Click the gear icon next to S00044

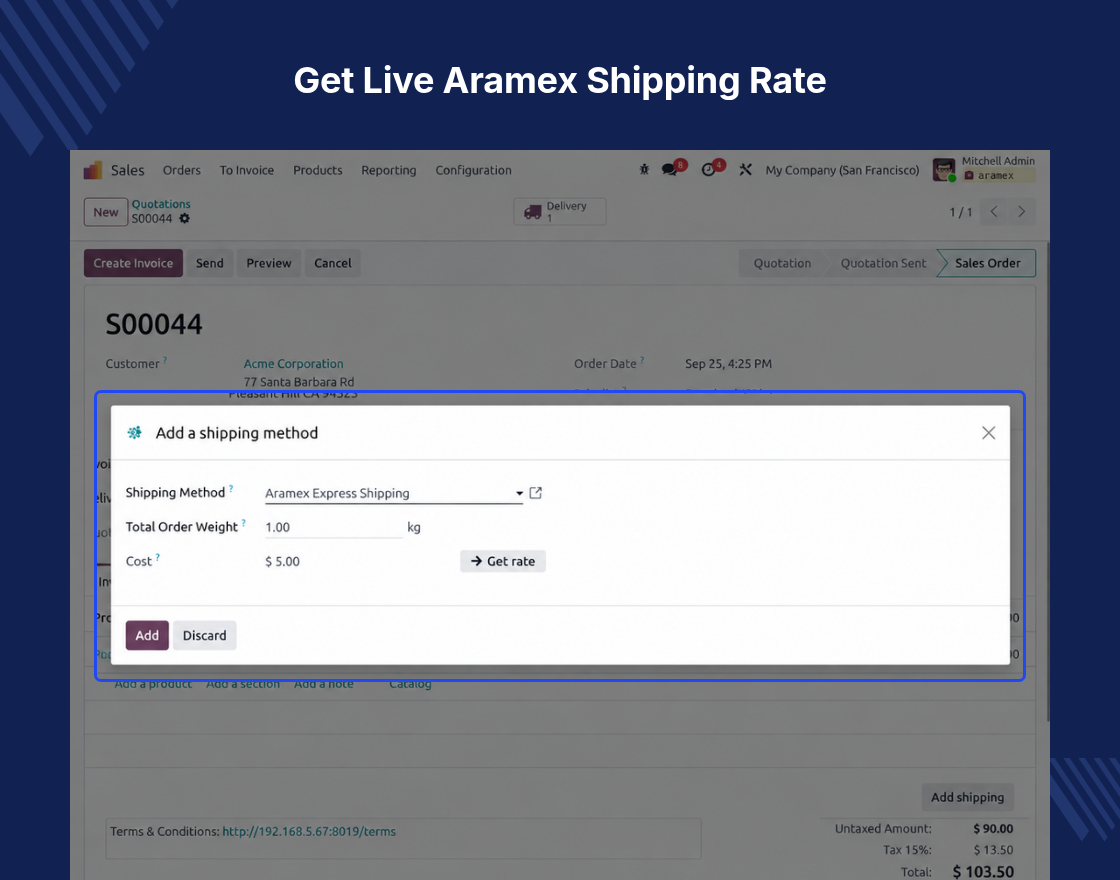tap(184, 219)
